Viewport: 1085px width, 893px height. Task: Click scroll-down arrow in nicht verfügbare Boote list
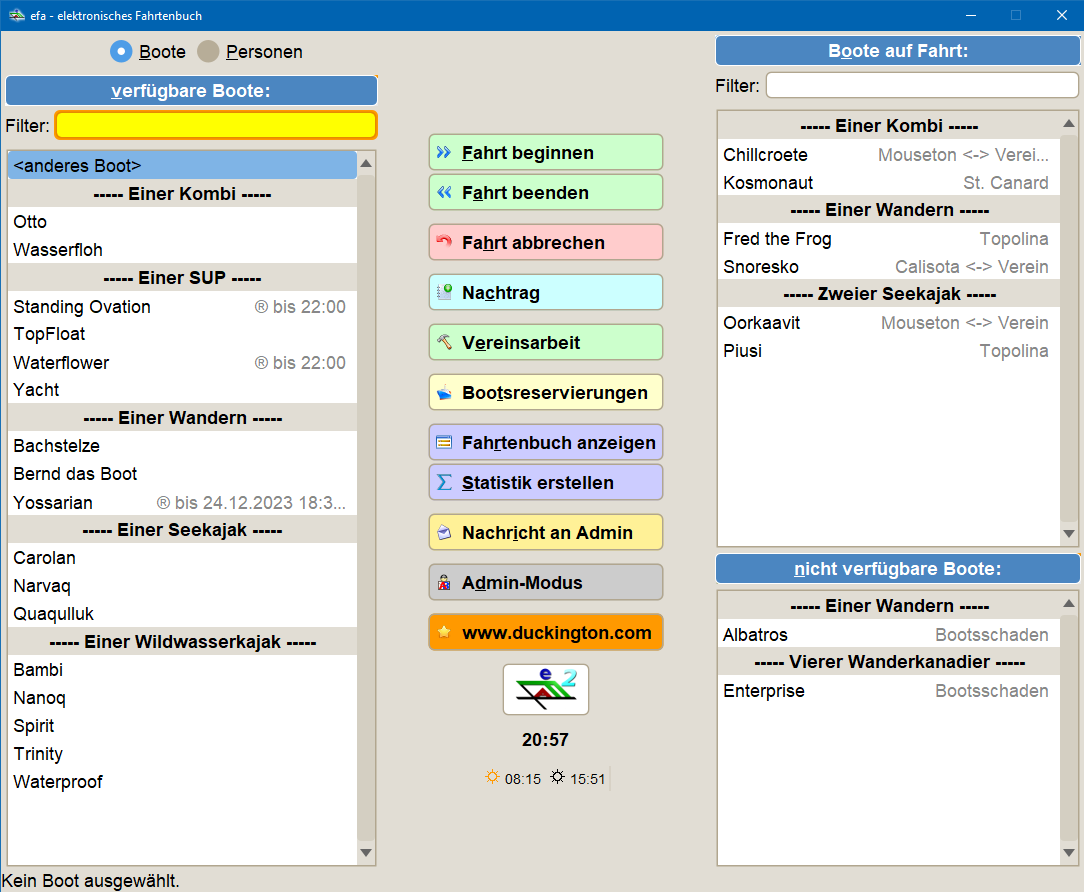tap(1069, 853)
